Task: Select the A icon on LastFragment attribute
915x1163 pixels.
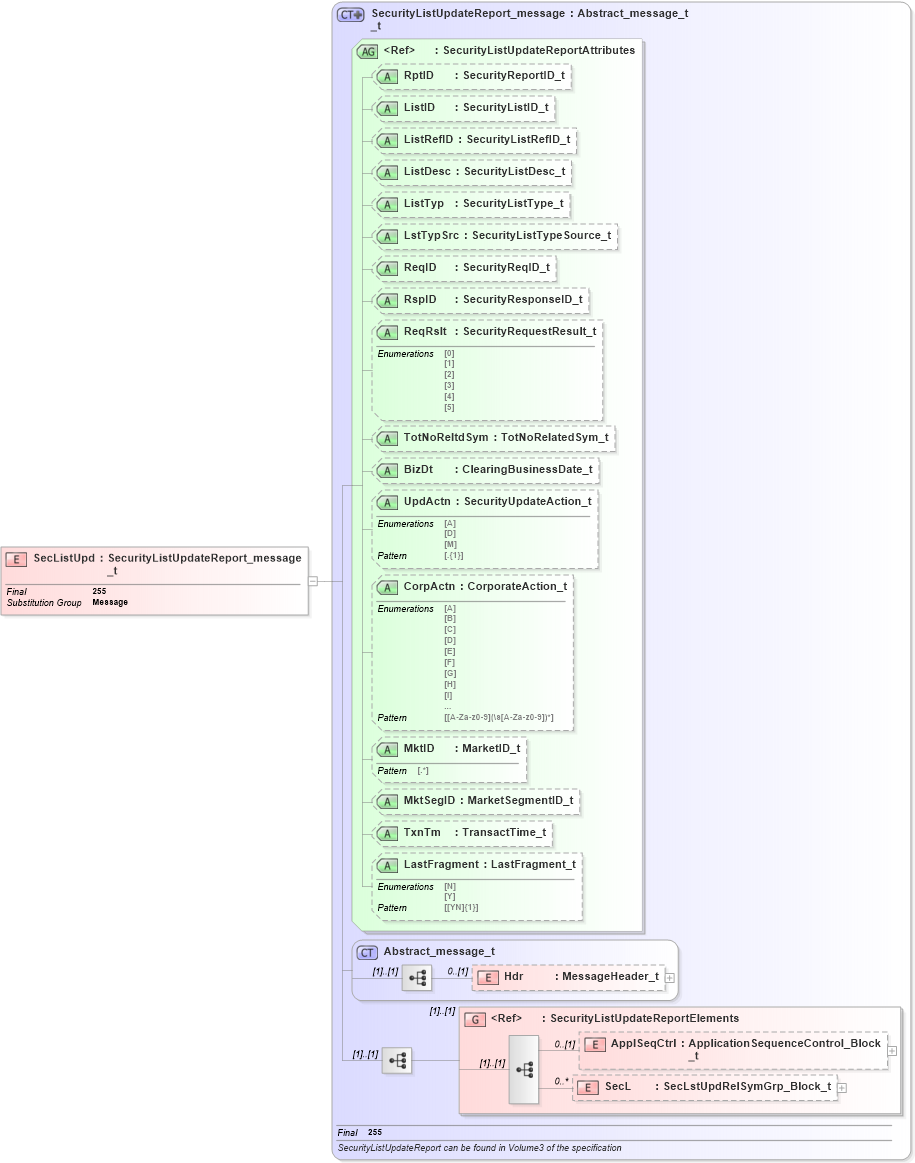Action: pyautogui.click(x=387, y=864)
